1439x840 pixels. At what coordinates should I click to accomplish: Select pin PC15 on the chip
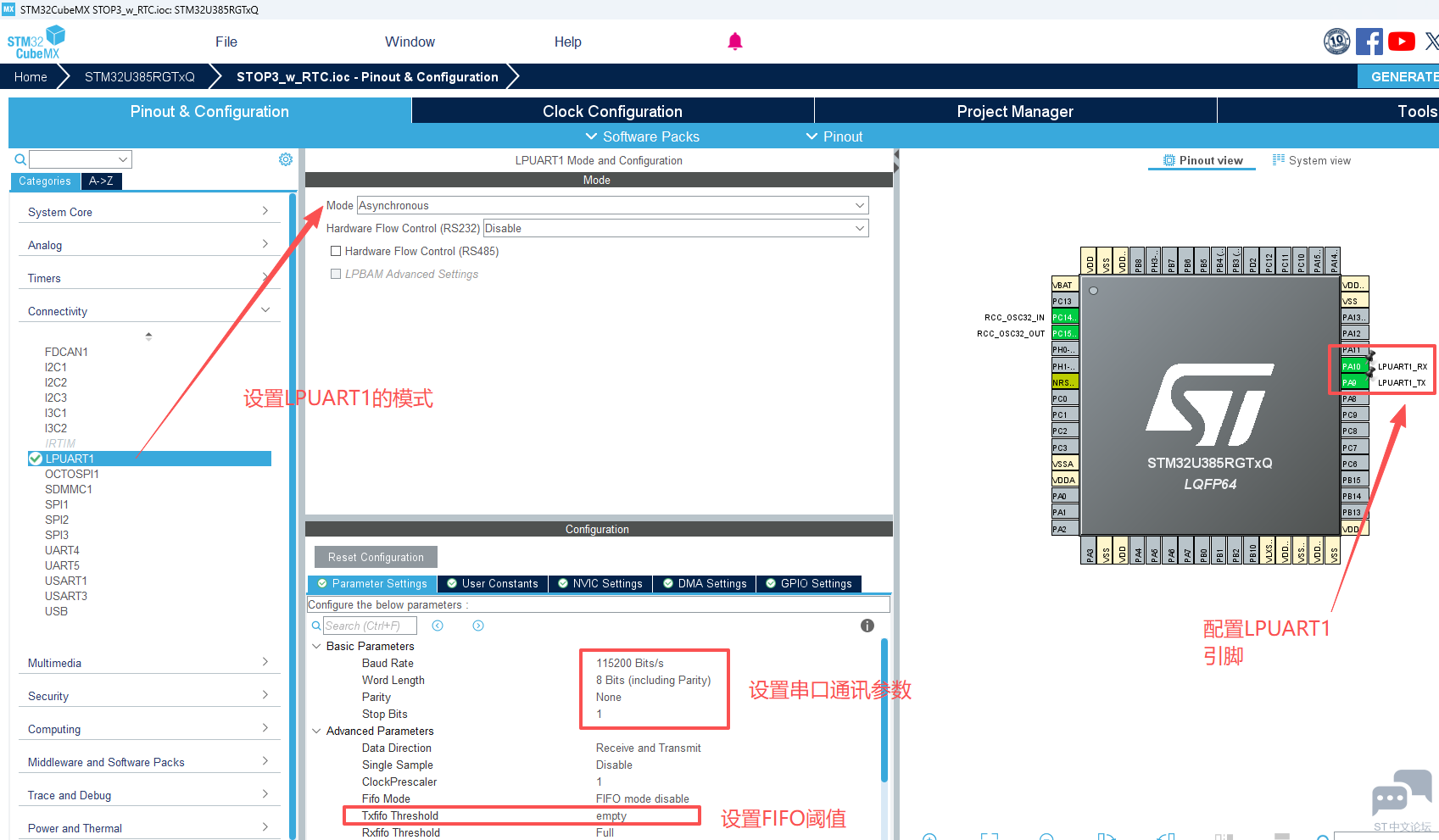coord(1065,333)
